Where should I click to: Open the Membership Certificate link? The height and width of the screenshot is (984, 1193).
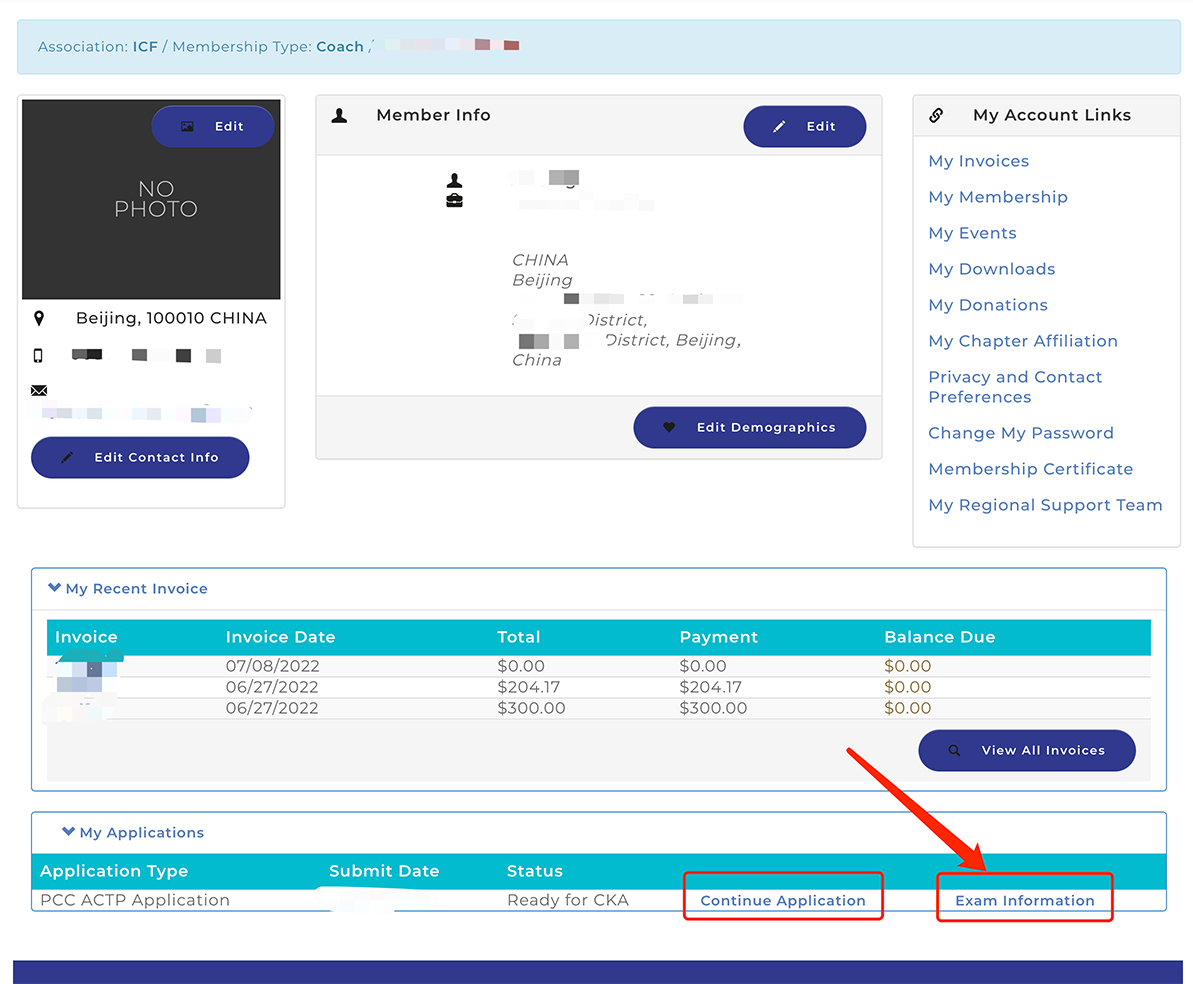[x=1030, y=469]
